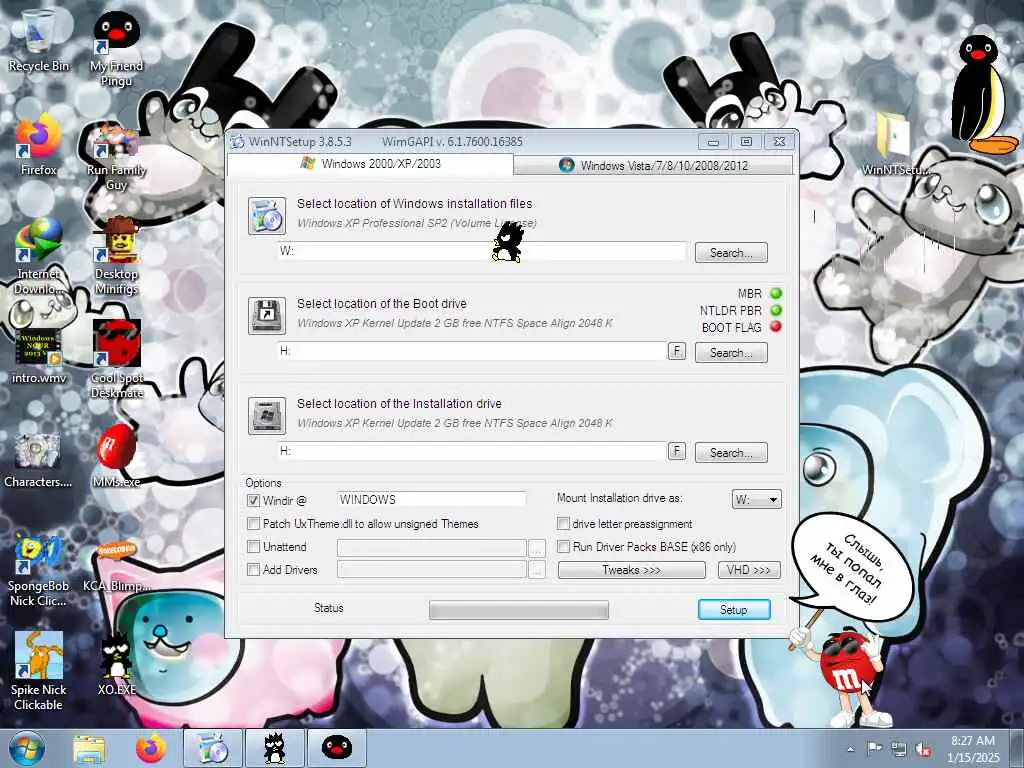
Task: Search for Windows installation files location
Action: pyautogui.click(x=731, y=253)
